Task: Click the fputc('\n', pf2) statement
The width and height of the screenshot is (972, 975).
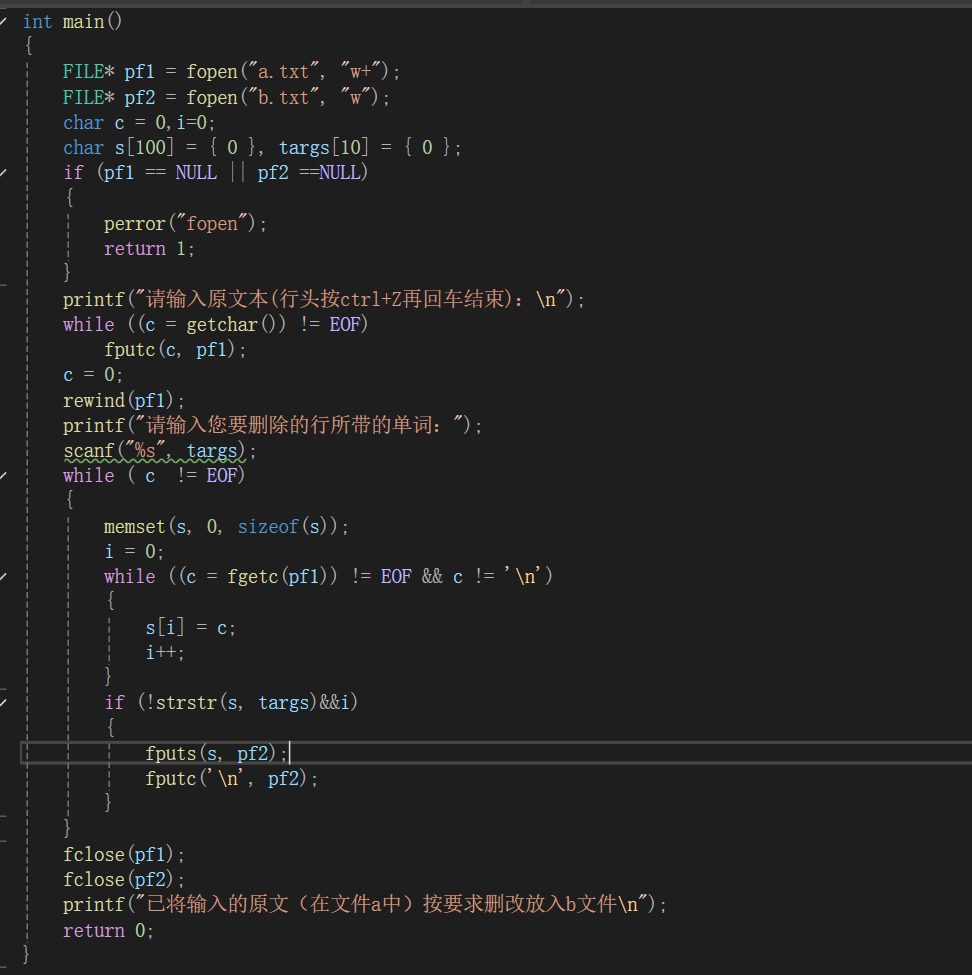Action: pos(231,779)
